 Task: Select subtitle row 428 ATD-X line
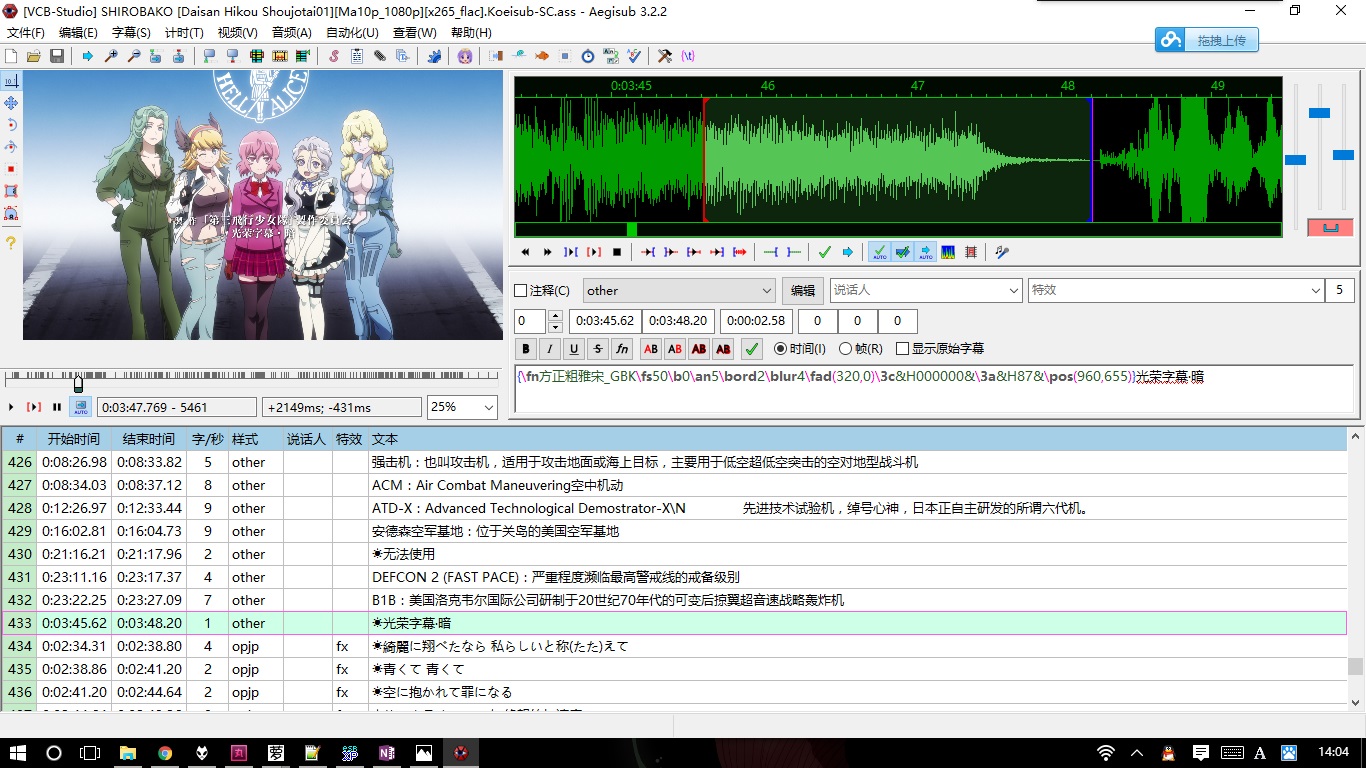674,508
